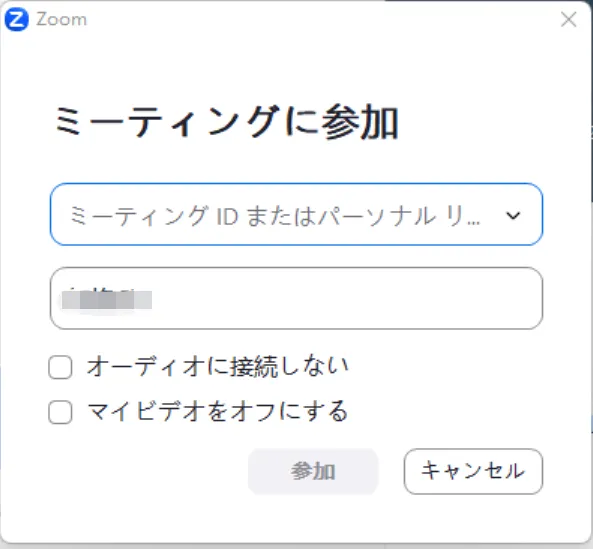Click blank space between heading and ID field

click(x=296, y=163)
